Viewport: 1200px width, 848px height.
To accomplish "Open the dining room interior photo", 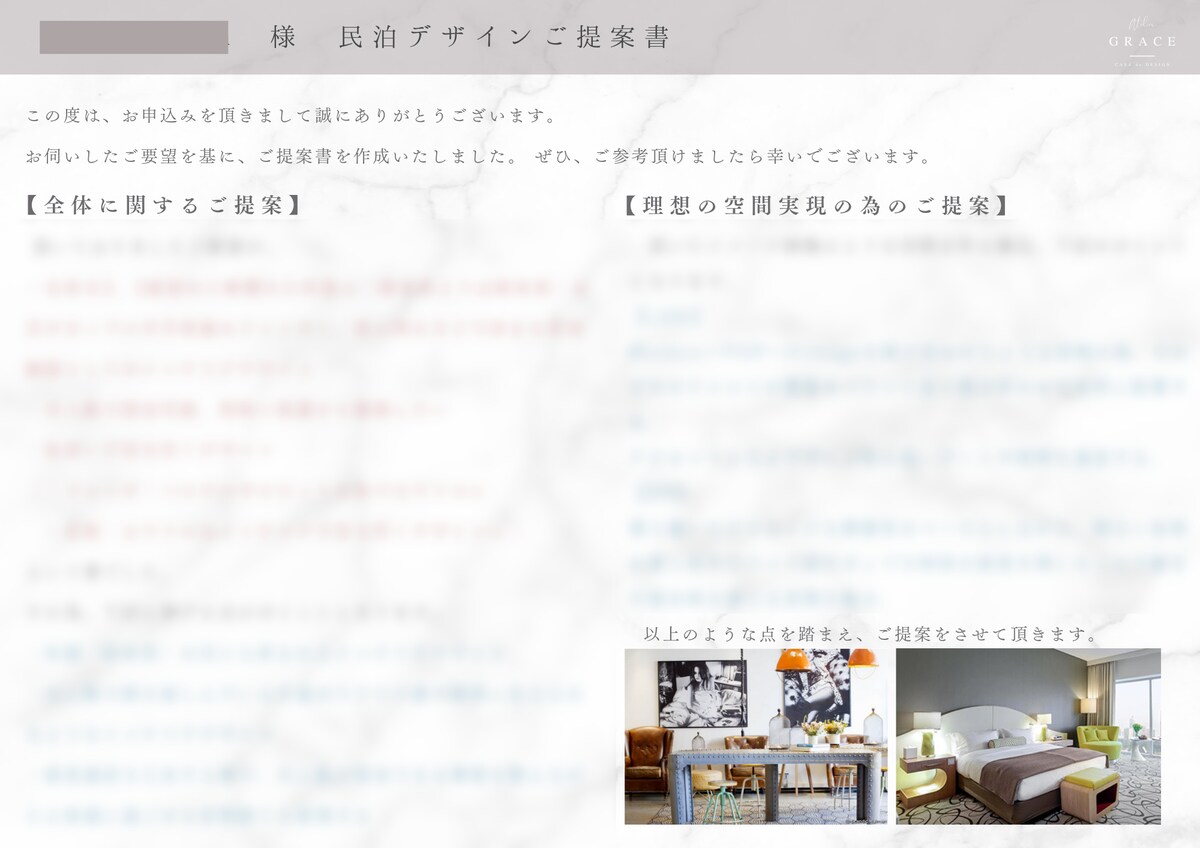I will (x=755, y=736).
